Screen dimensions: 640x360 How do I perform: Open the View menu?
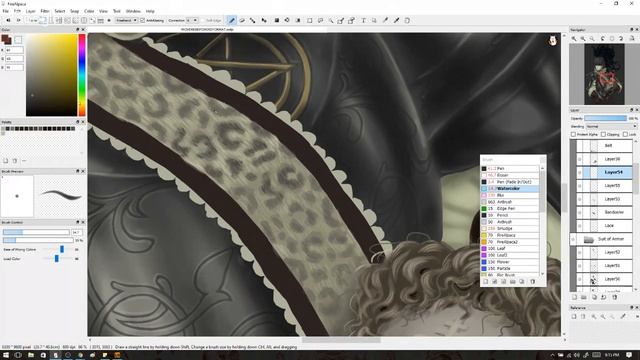(104, 11)
